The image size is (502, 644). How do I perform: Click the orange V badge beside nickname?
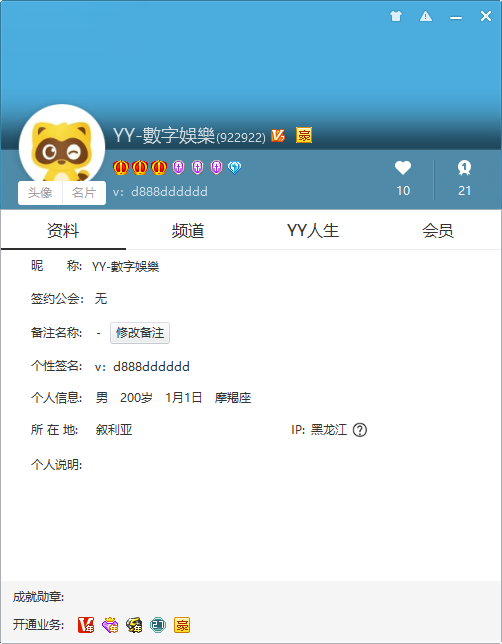coord(278,136)
